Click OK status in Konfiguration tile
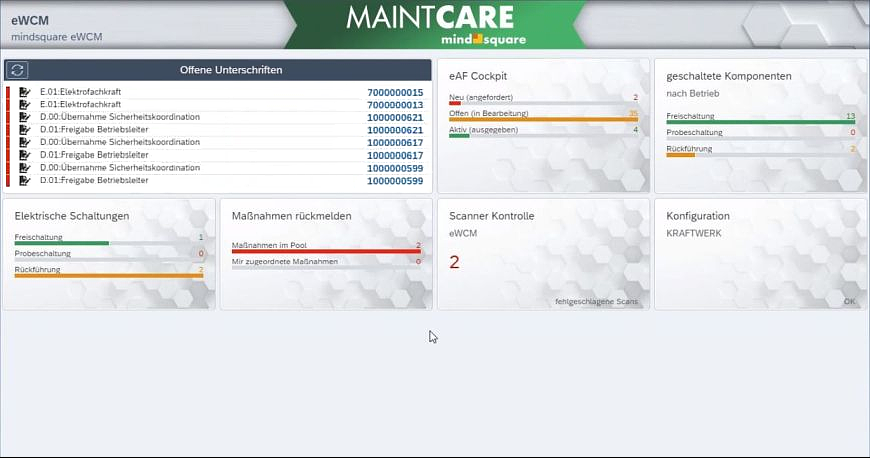Viewport: 870px width, 458px height. [x=849, y=301]
